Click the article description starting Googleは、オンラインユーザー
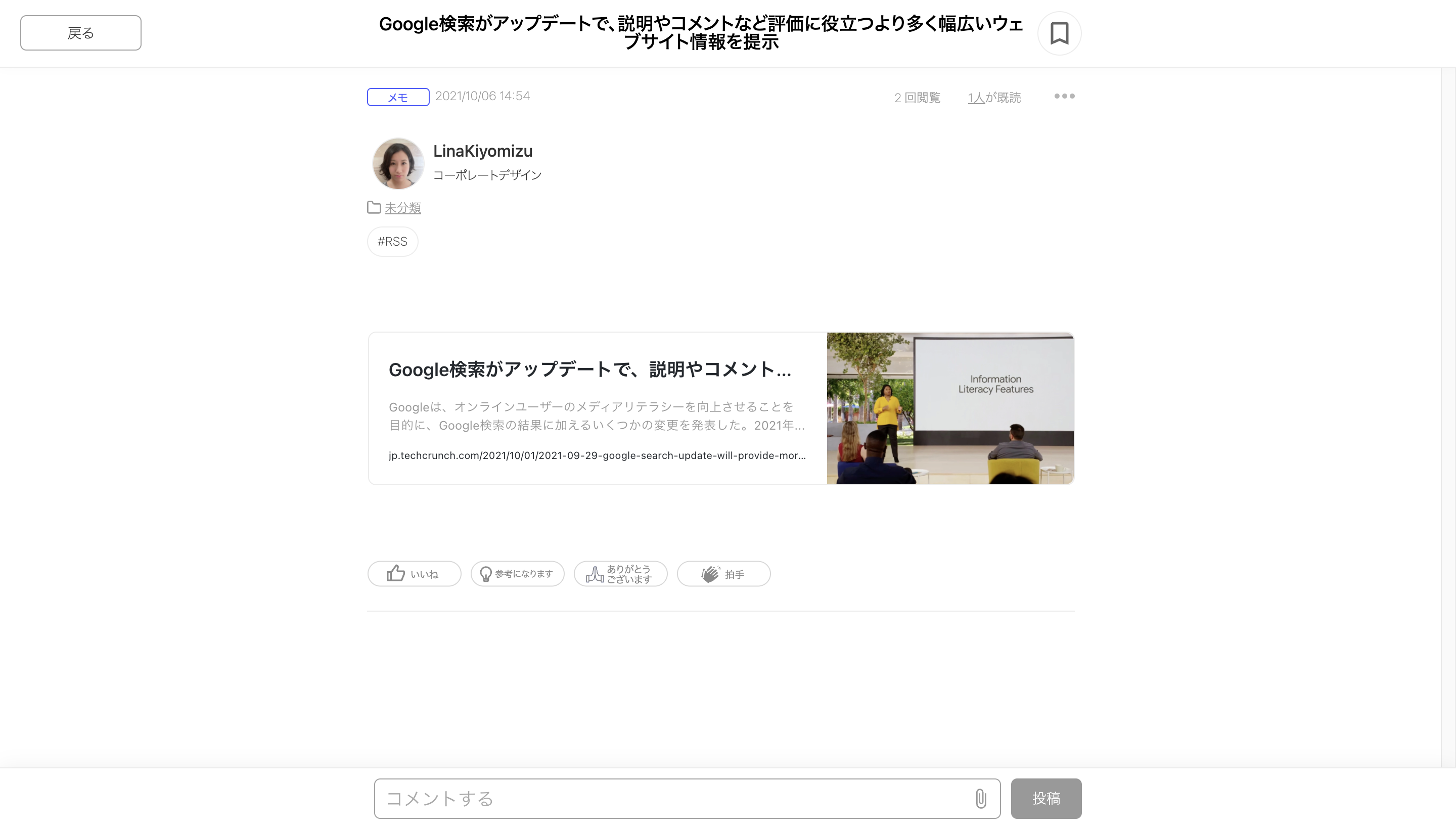This screenshot has height=829, width=1456. [x=597, y=416]
